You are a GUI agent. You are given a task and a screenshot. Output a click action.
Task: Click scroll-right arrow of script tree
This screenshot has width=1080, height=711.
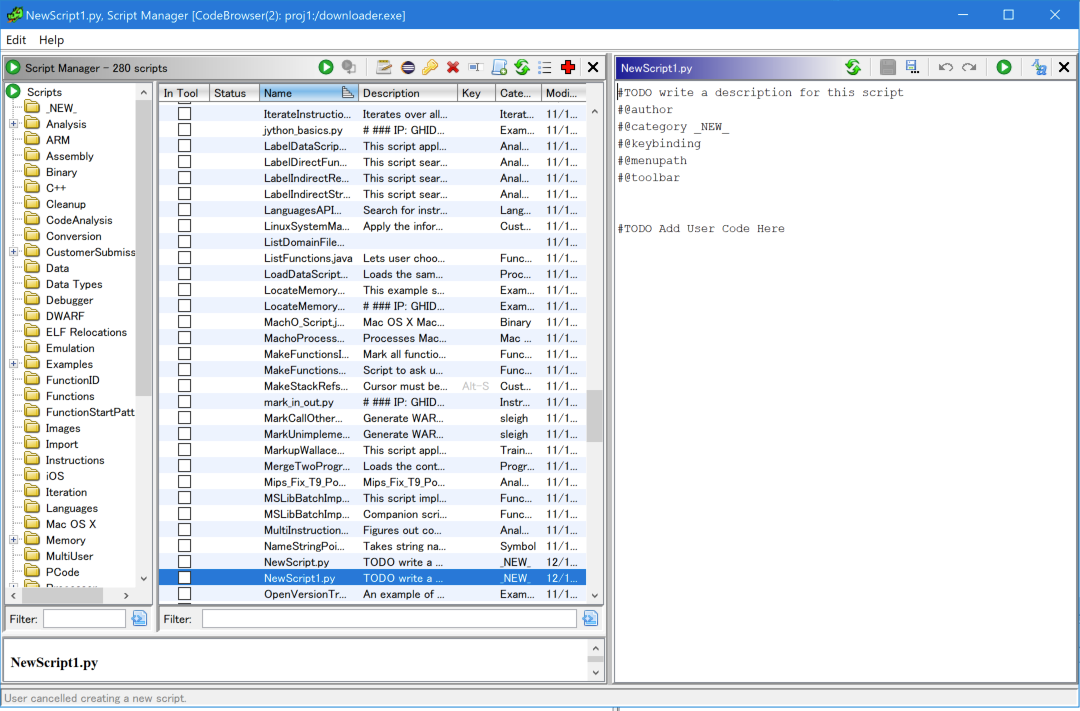tap(126, 595)
